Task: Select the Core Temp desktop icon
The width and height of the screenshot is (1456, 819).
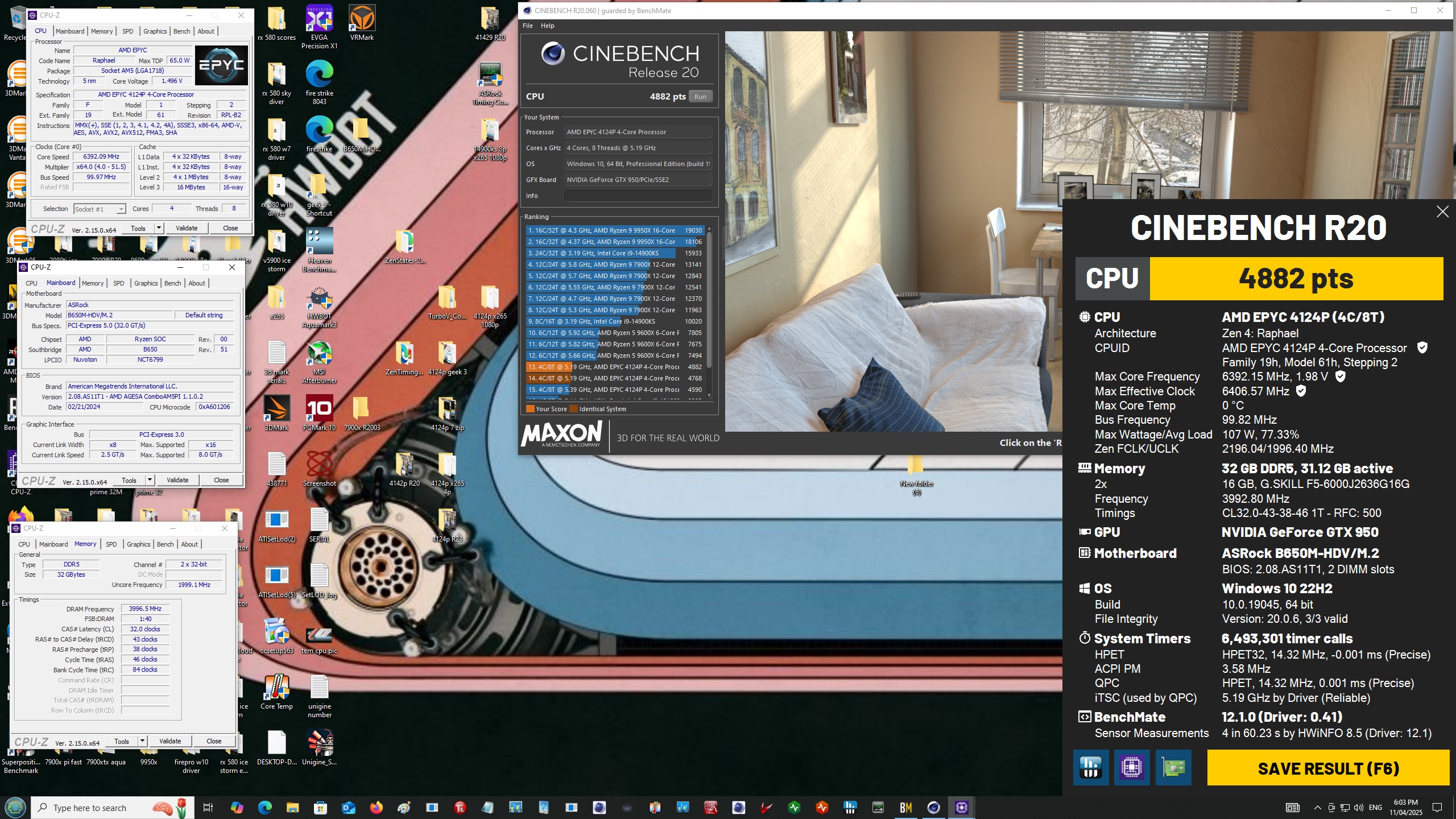Action: click(276, 692)
